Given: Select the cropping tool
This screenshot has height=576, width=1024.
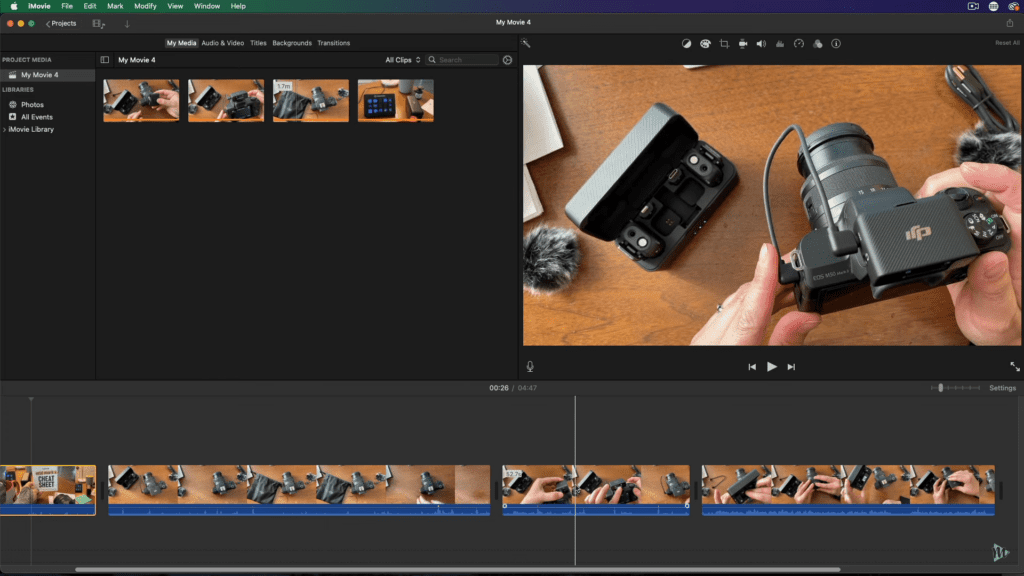Looking at the screenshot, I should (x=724, y=44).
